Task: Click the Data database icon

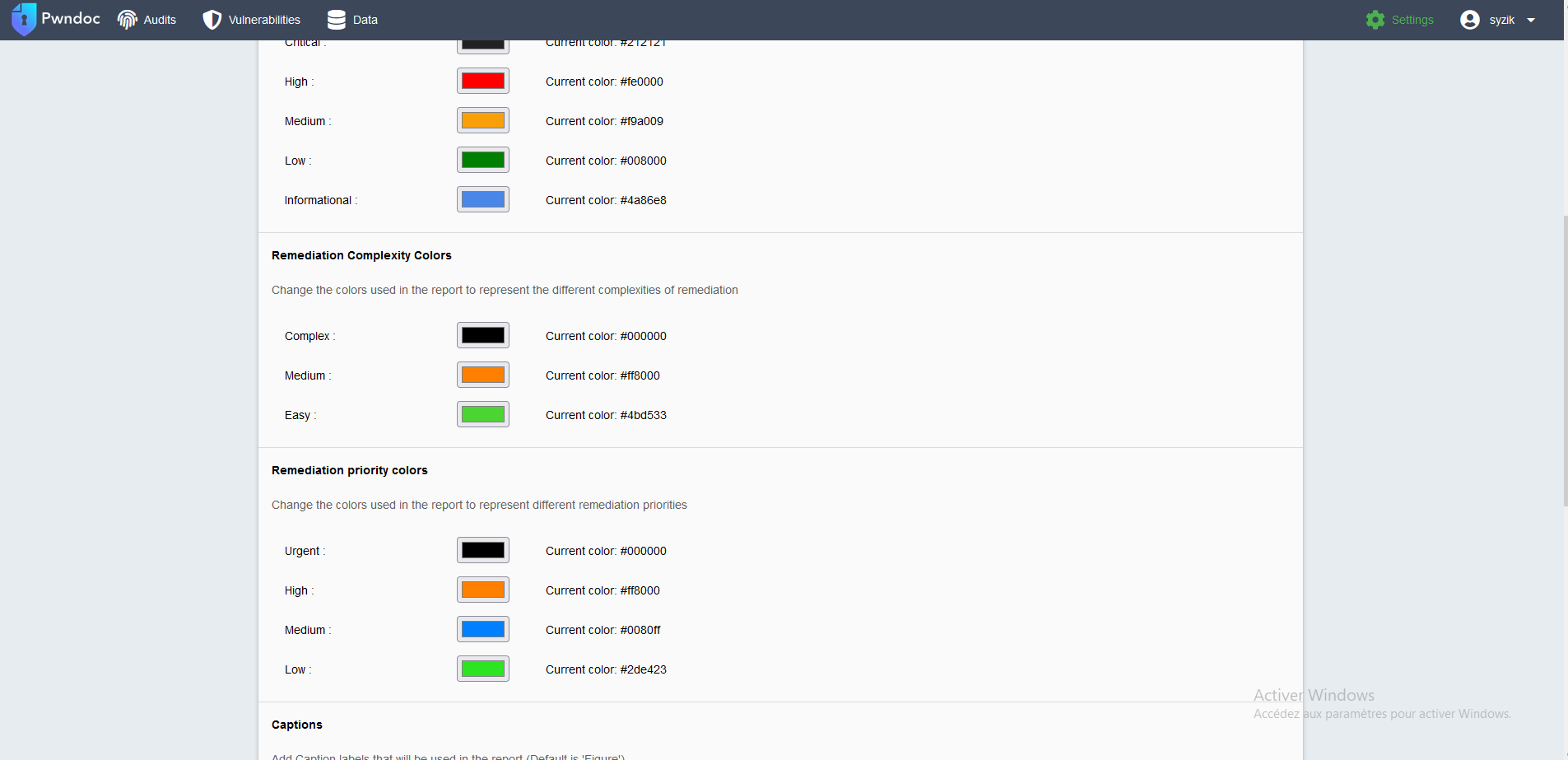Action: coord(337,20)
